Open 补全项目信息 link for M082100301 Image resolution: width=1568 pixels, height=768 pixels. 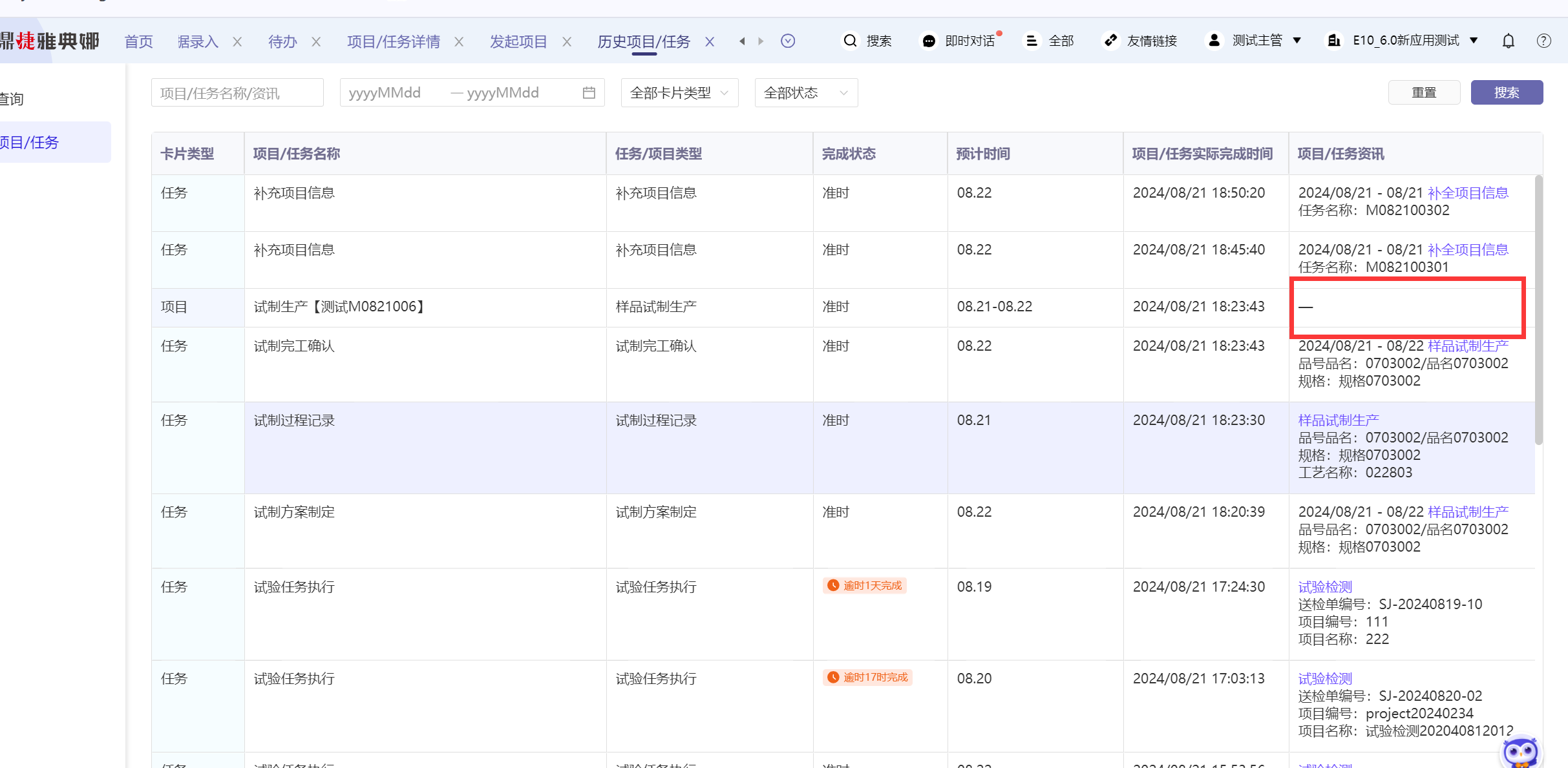[1468, 250]
